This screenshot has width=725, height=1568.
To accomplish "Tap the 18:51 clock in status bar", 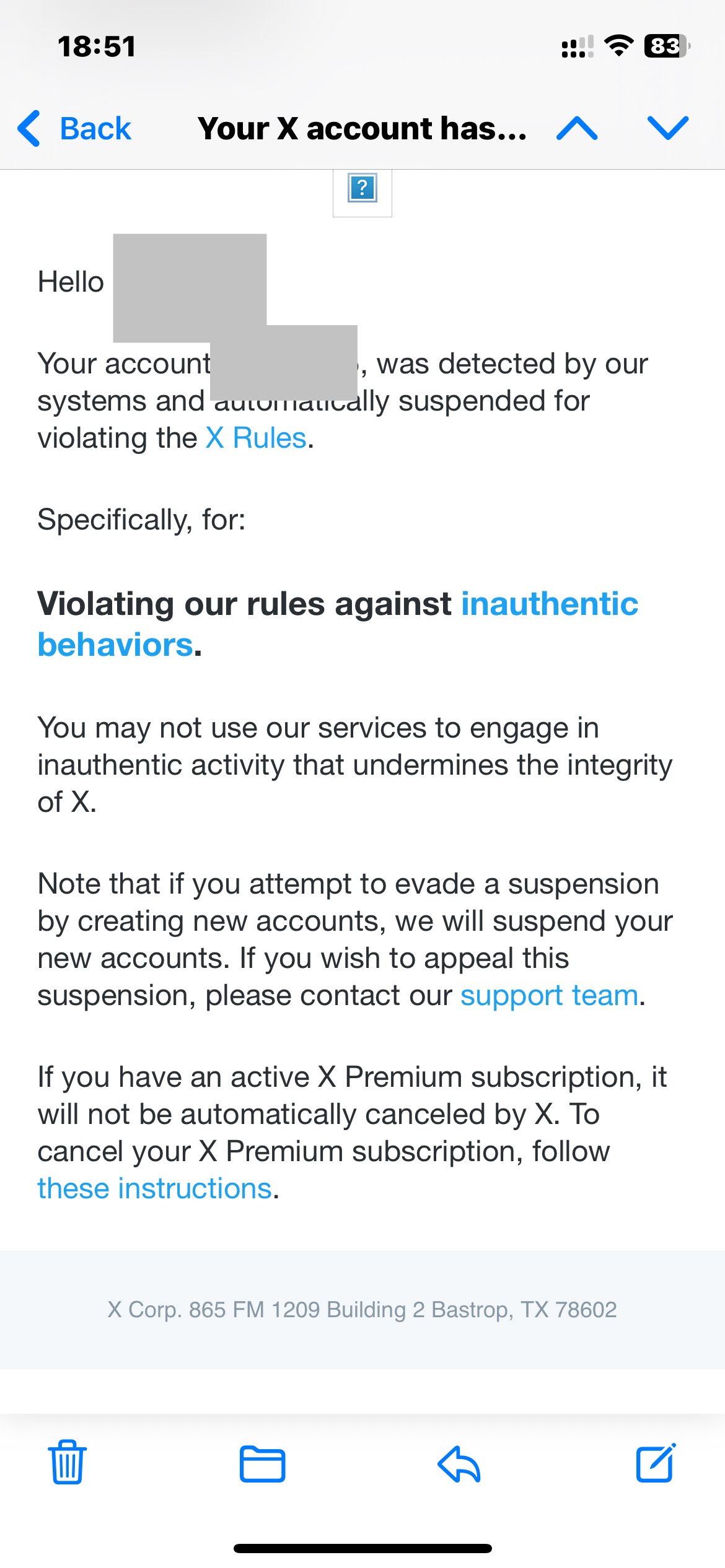I will 97,46.
